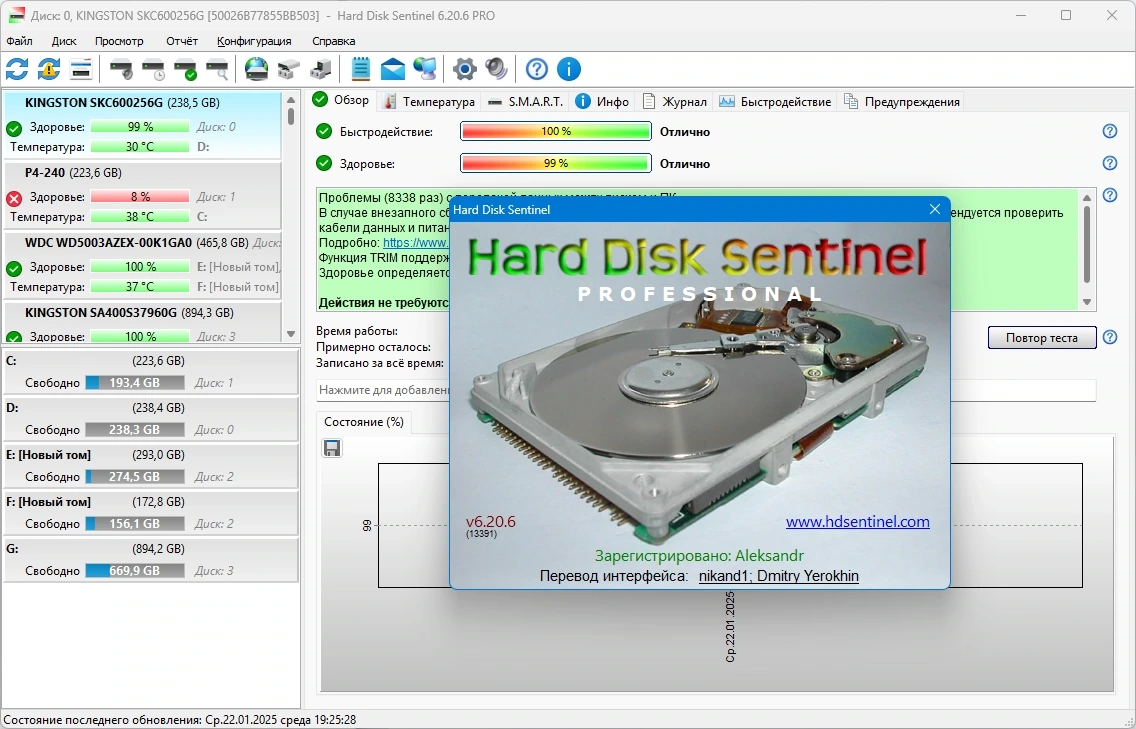Click the F: [Новый том] partition

(151, 513)
